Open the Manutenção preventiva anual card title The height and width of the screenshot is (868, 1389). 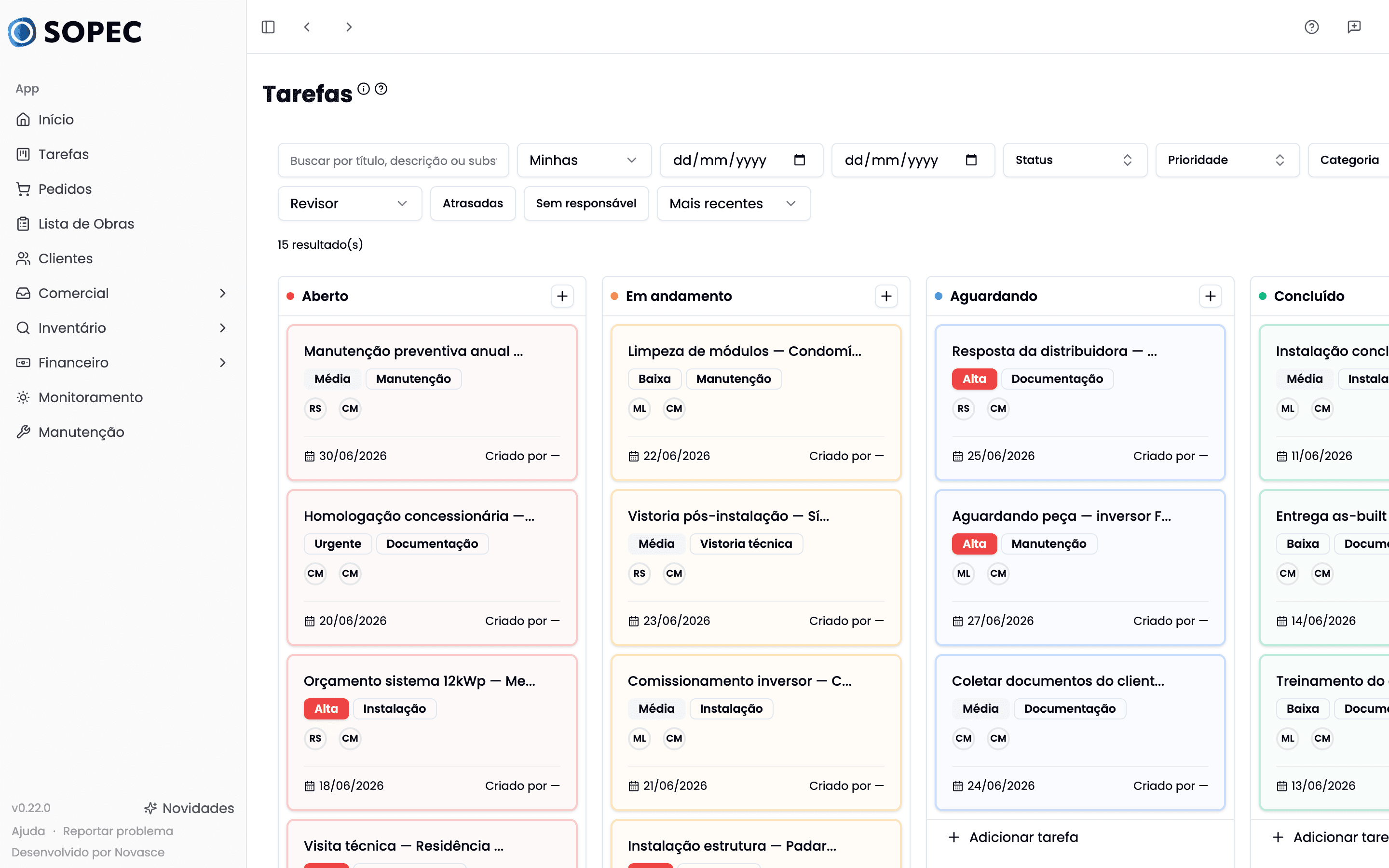413,352
